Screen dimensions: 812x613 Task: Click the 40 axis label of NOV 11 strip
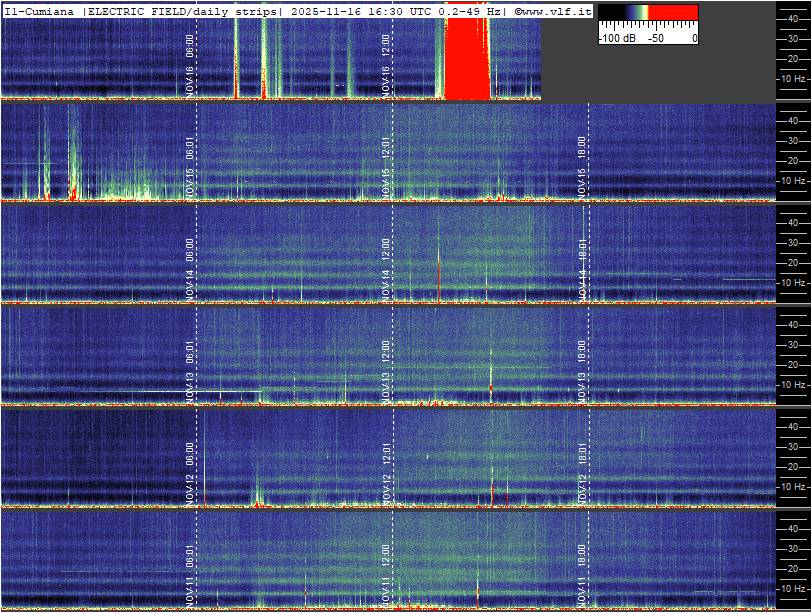pos(793,528)
